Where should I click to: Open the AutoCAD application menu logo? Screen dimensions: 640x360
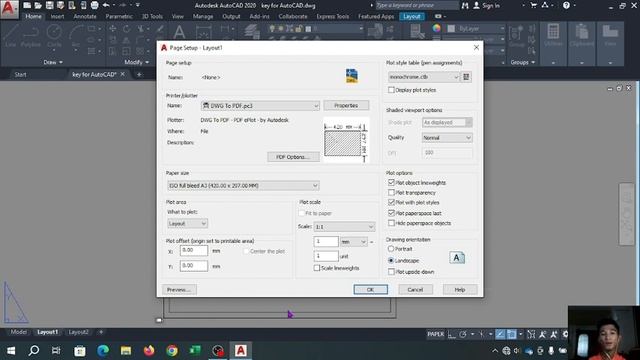pos(9,9)
